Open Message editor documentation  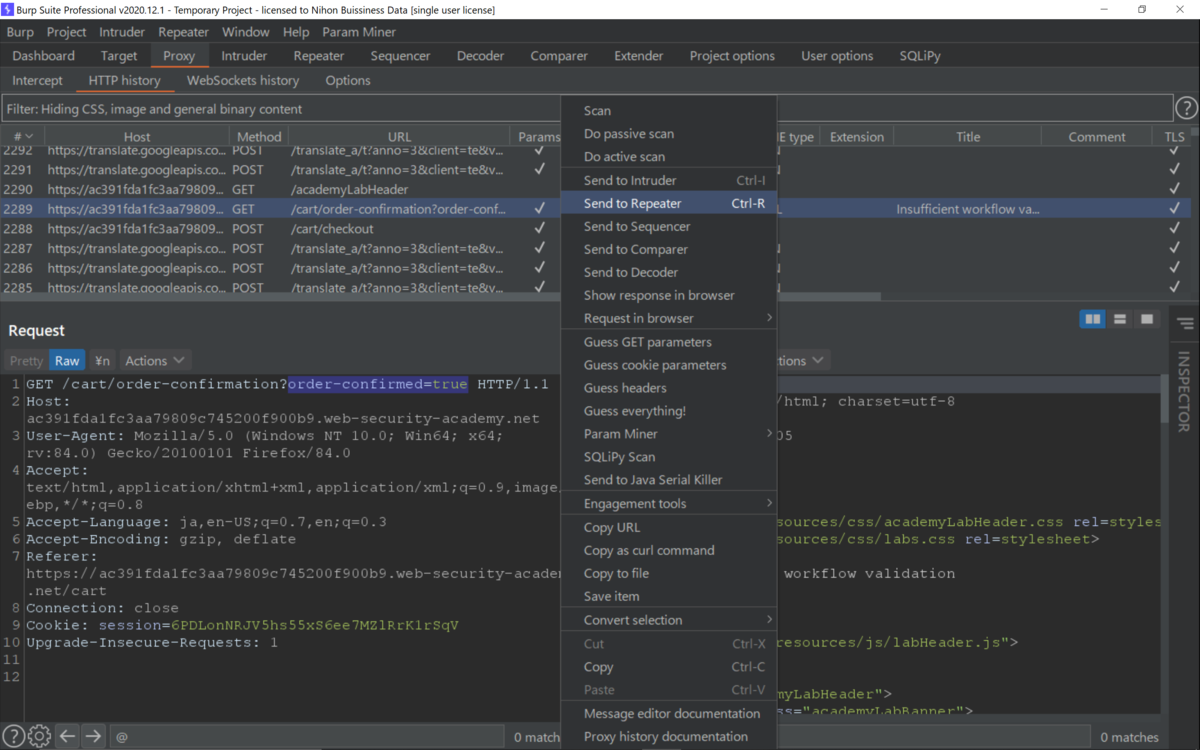[669, 713]
